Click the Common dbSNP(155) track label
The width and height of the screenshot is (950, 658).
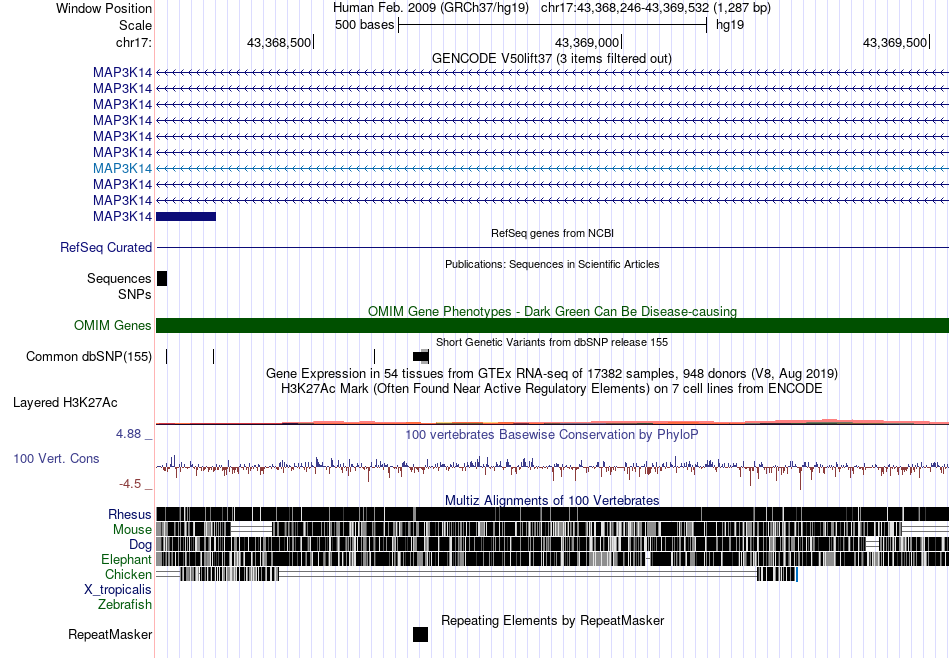pos(89,356)
